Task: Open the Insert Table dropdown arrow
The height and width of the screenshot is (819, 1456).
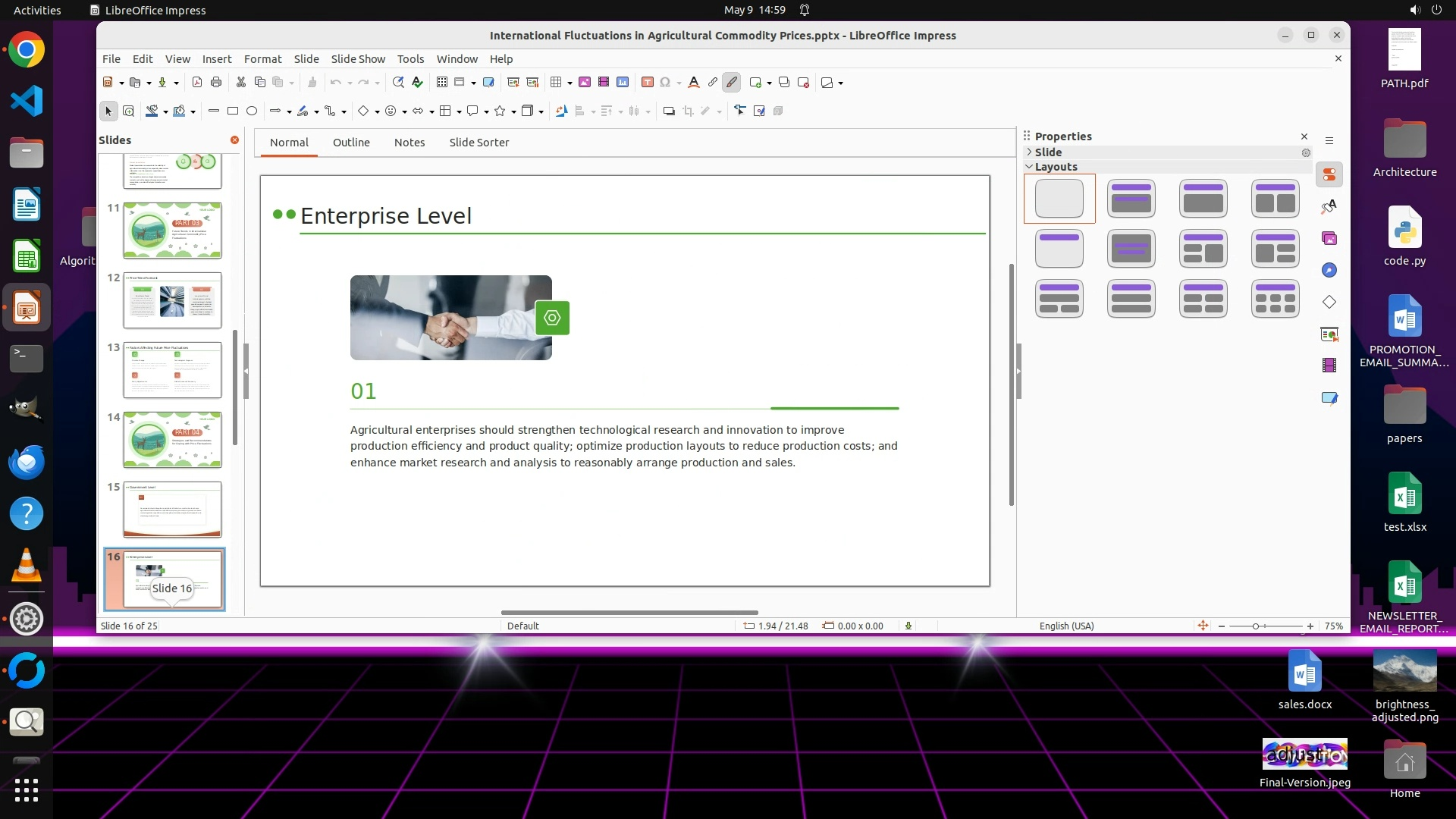Action: point(570,83)
